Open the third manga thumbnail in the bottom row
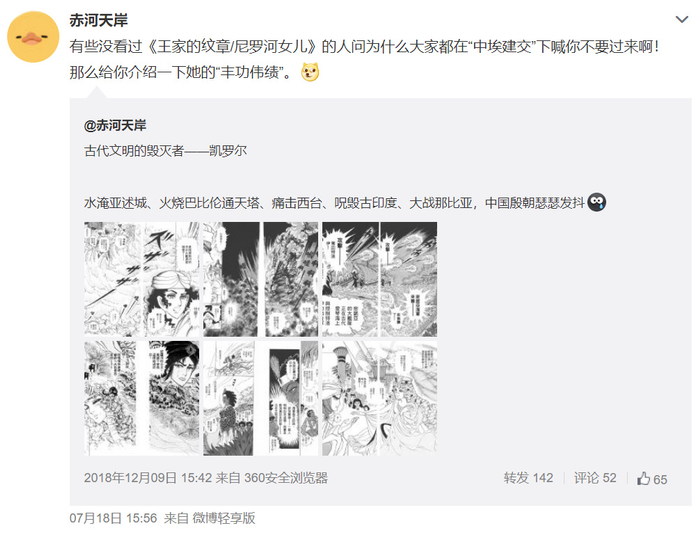 379,398
